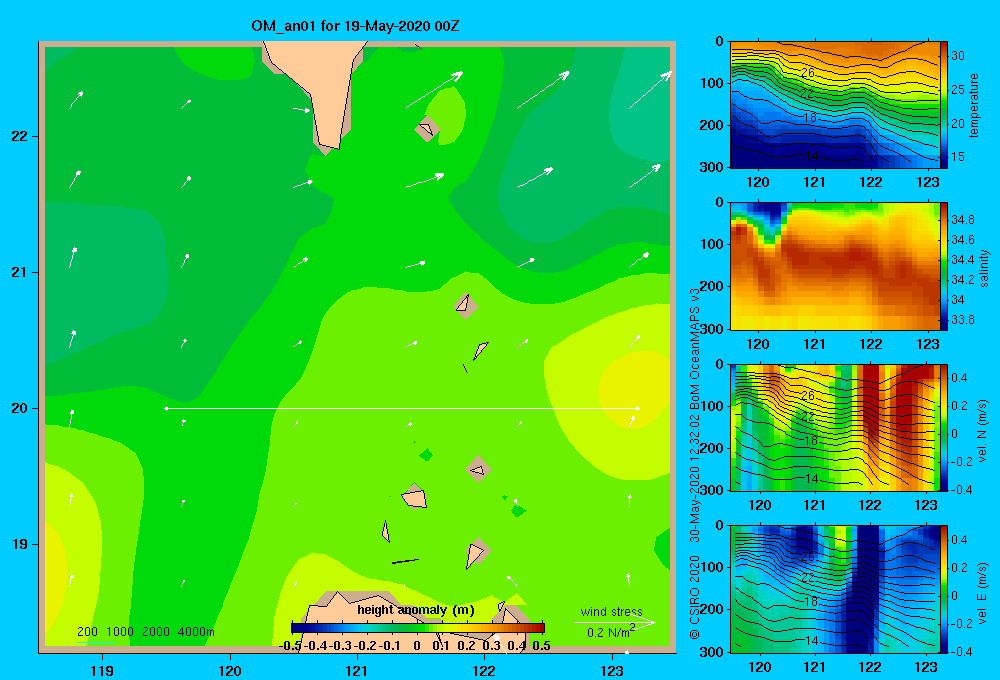Select the "vel. E (m/s)" label
This screenshot has height=680, width=1000.
982,592
